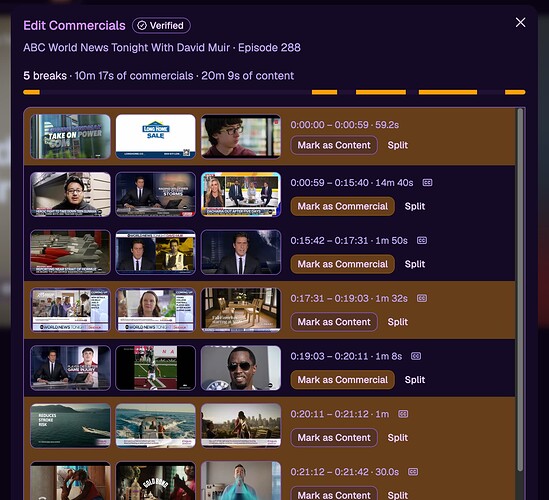549x500 pixels.
Task: Click the closed-caption icon for the 0:21:12 – 0:21:42 segment
Action: point(413,472)
